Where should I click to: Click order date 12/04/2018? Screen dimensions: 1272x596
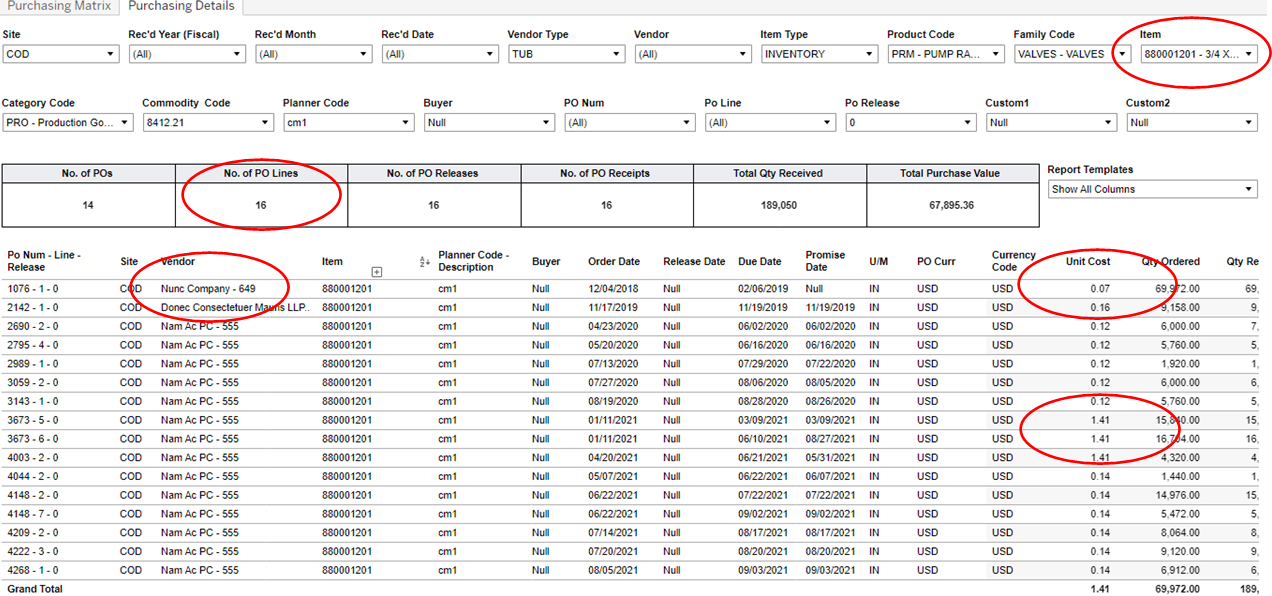(x=613, y=289)
